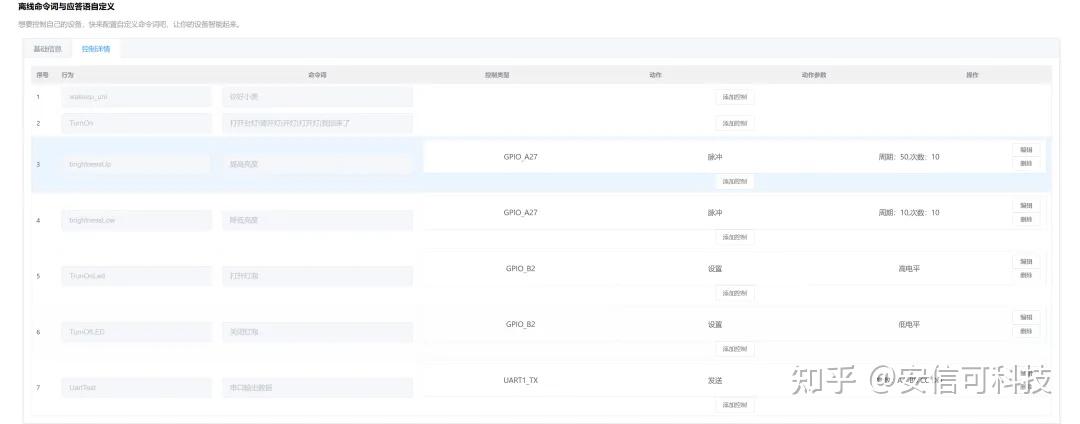Click the 周期:50,次数:10 parameter text

coord(908,157)
